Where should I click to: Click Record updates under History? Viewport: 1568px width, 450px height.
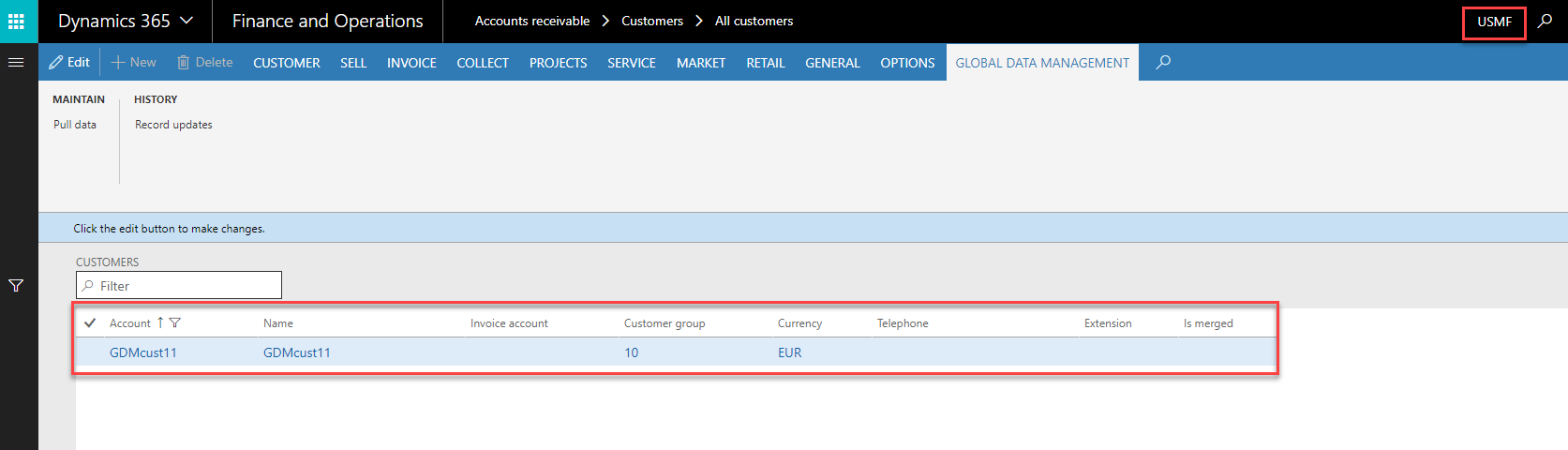pyautogui.click(x=173, y=125)
